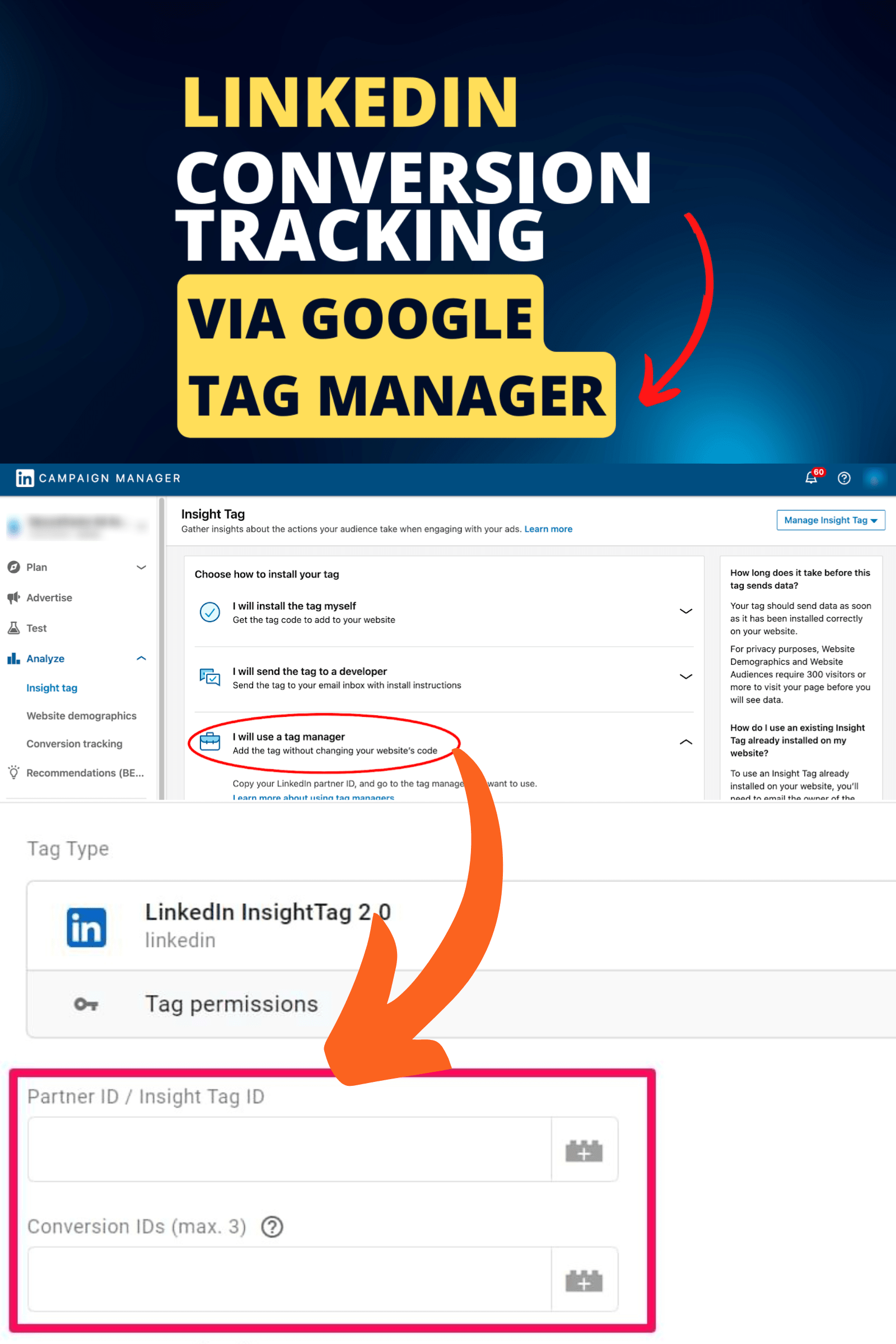Click the 'Tag Type' label
The width and height of the screenshot is (896, 1344).
pos(68,848)
